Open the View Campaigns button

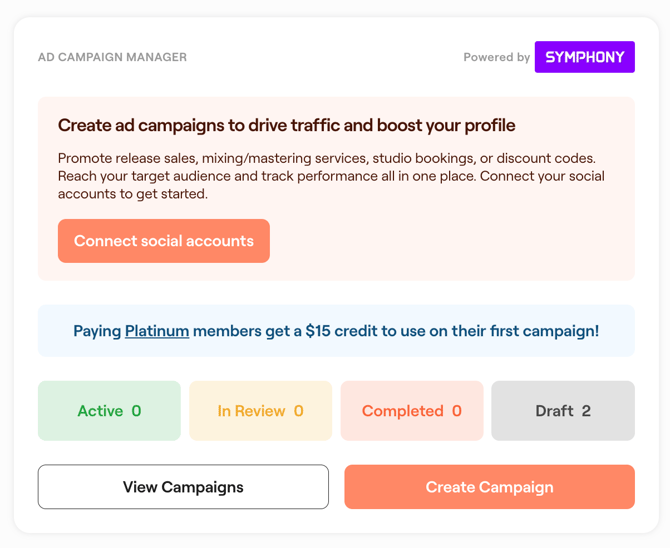183,487
